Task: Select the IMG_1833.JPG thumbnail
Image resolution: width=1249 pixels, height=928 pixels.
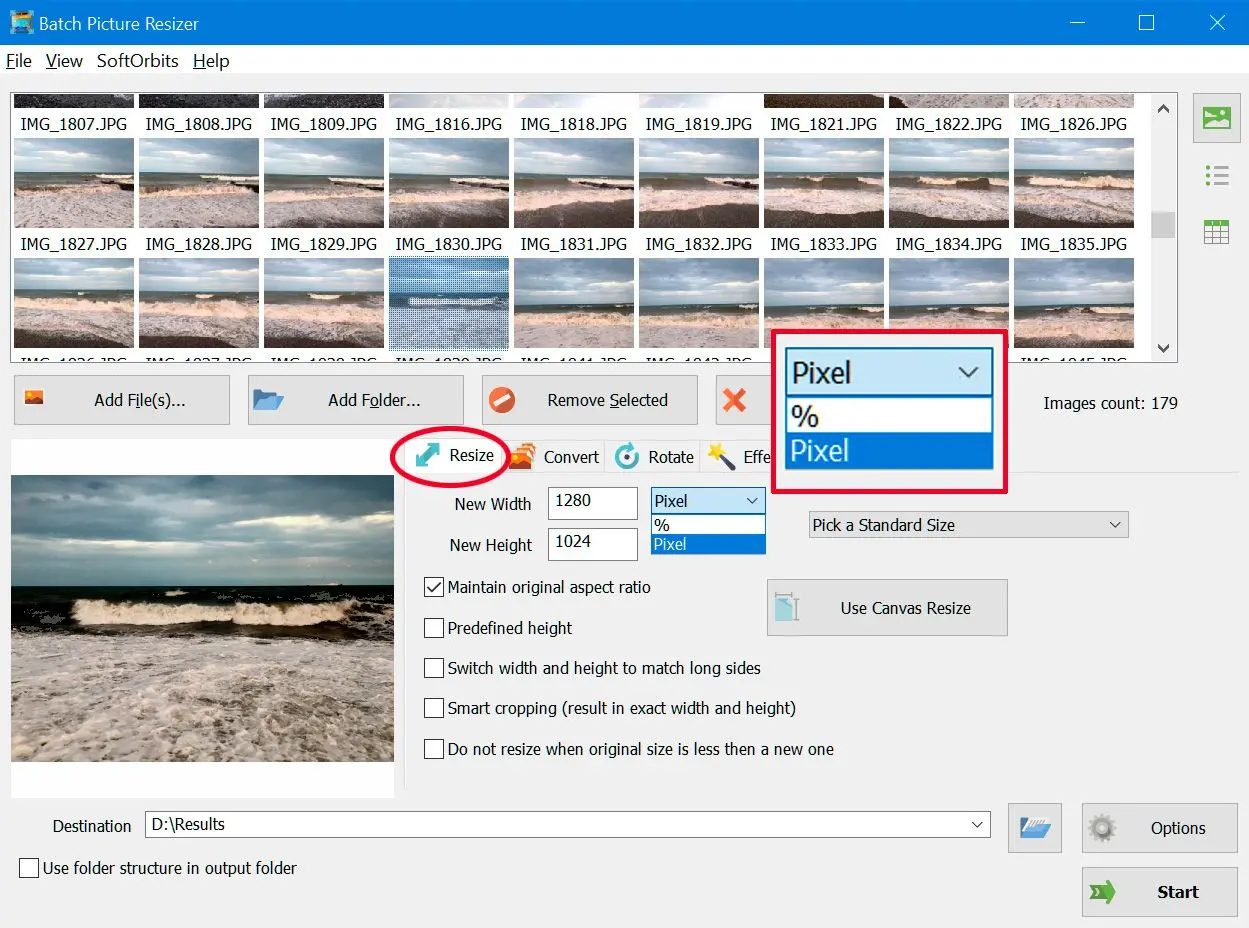Action: pos(824,183)
